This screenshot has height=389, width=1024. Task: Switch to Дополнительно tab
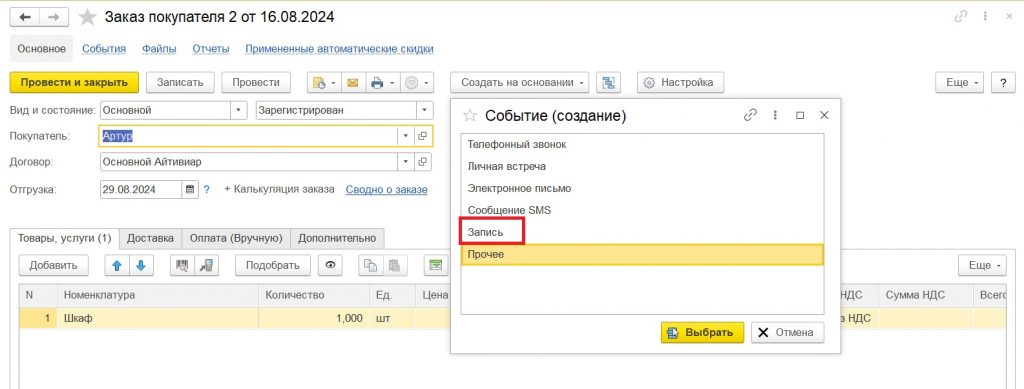pyautogui.click(x=337, y=239)
